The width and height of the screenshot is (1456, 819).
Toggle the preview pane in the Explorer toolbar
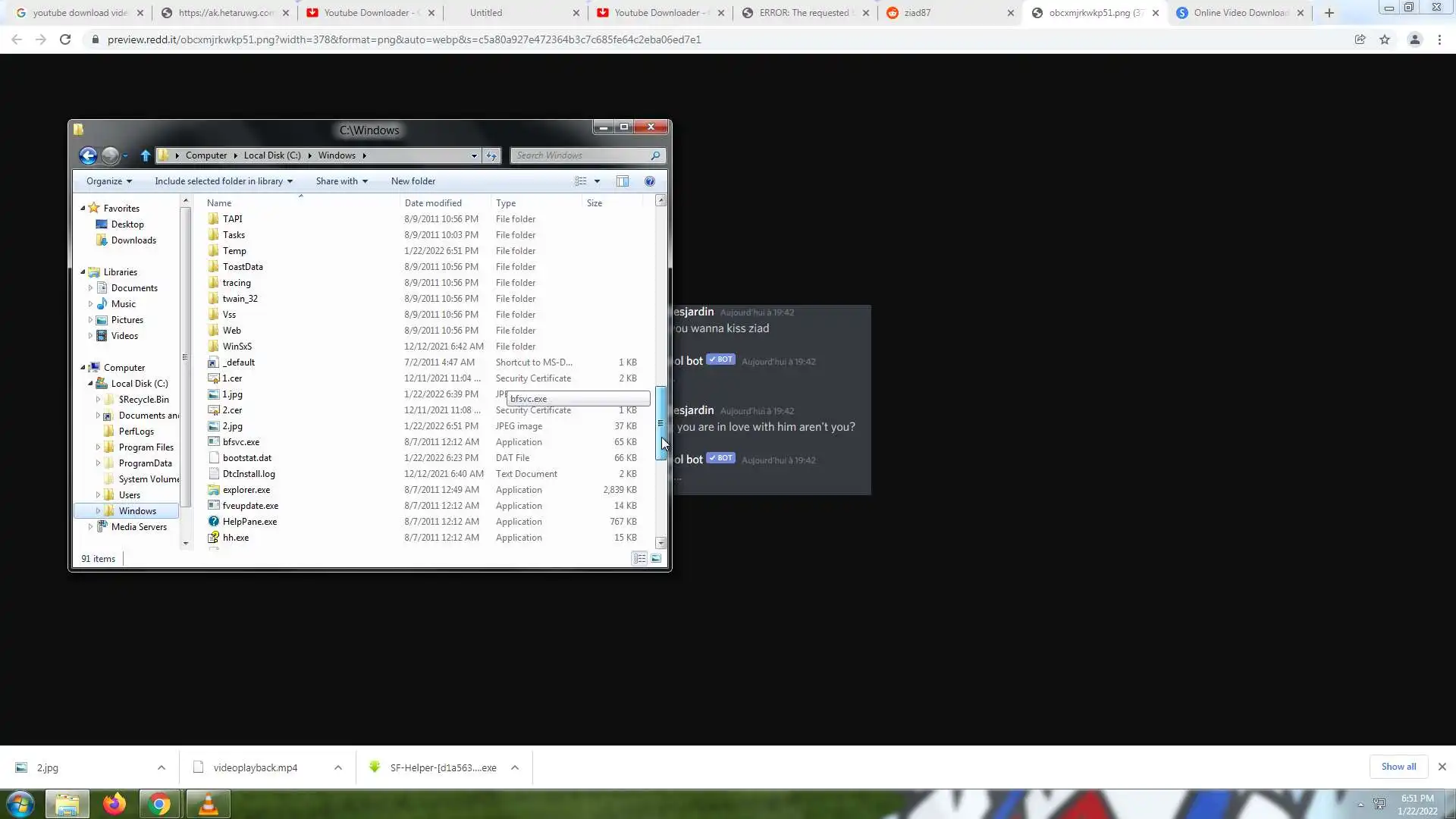click(622, 181)
